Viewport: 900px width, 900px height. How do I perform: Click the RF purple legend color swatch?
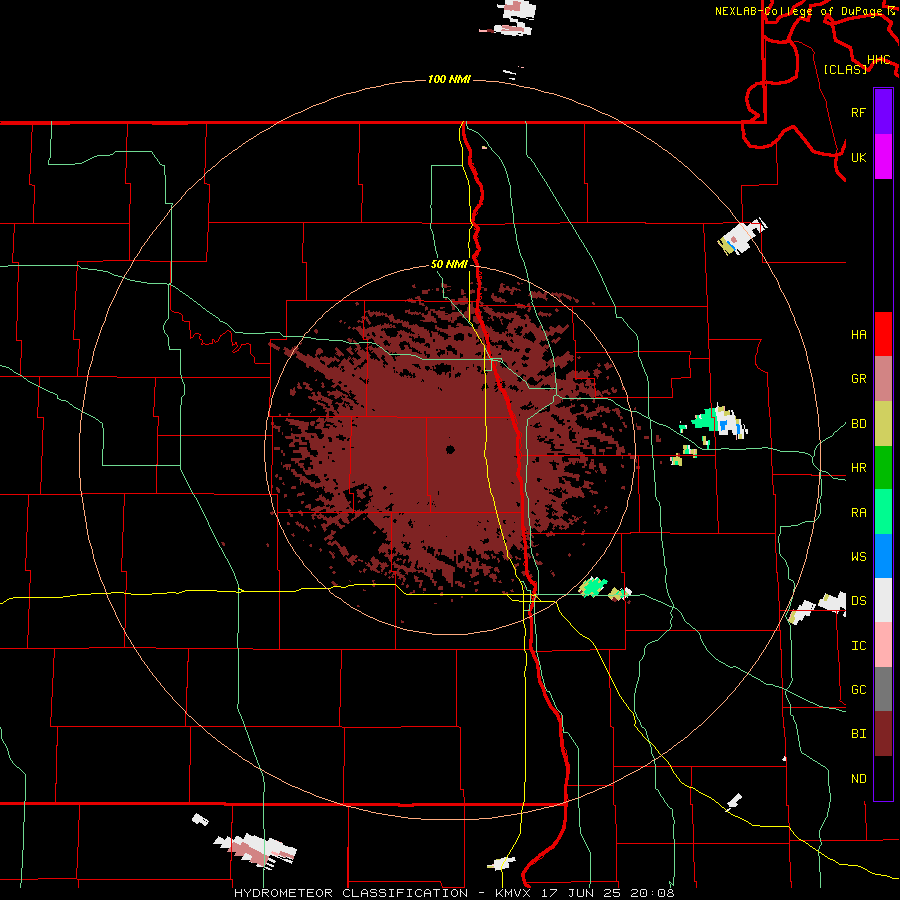coord(883,112)
